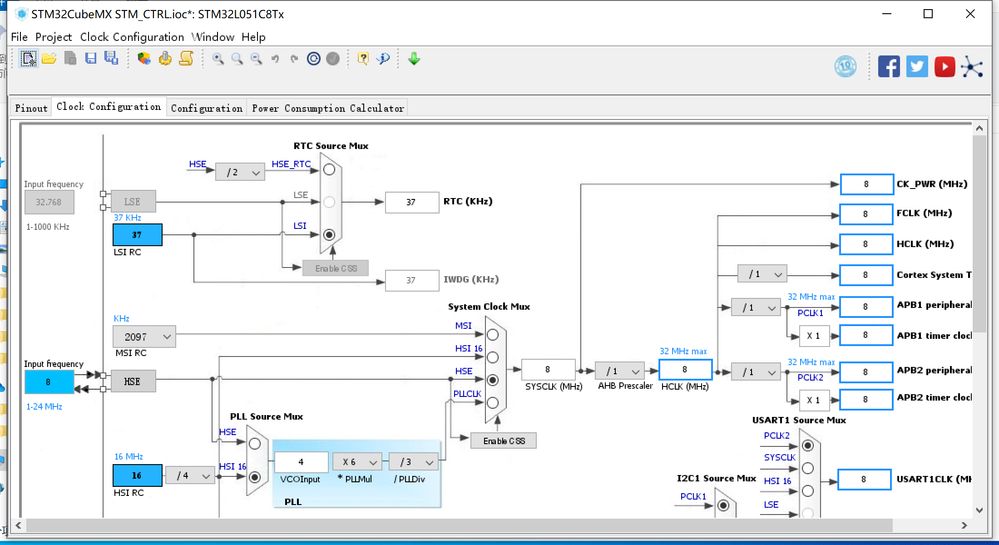Zoom in on the clock diagram

pyautogui.click(x=218, y=59)
